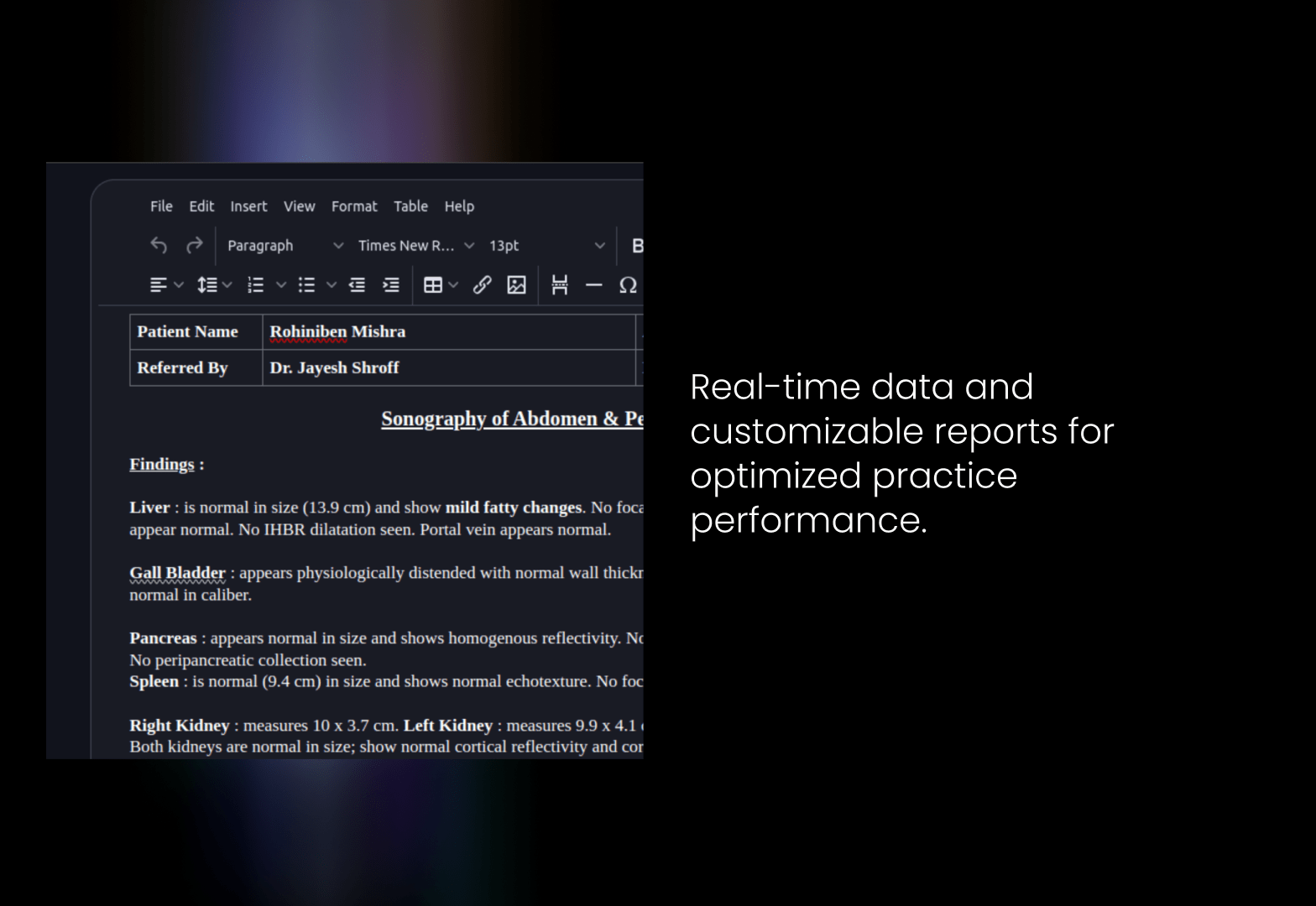Expand the alignment options chevron

point(179,285)
